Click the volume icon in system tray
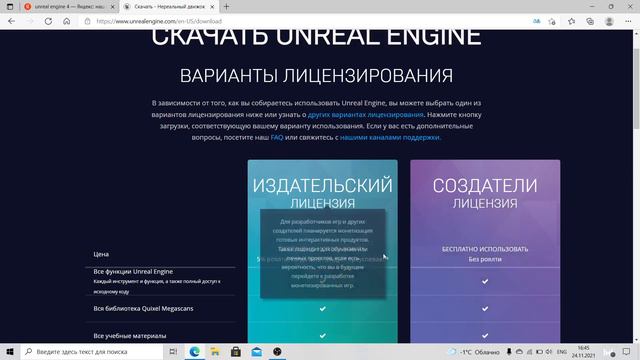The height and width of the screenshot is (360, 640). click(549, 352)
